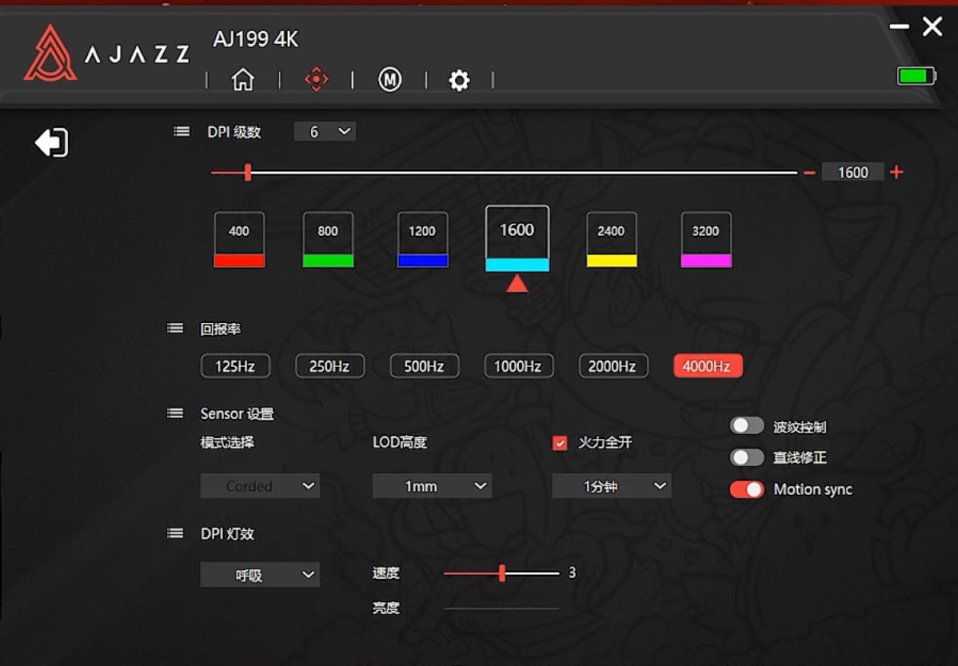The width and height of the screenshot is (958, 666).
Task: Increase DPI with the plus button
Action: 896,172
